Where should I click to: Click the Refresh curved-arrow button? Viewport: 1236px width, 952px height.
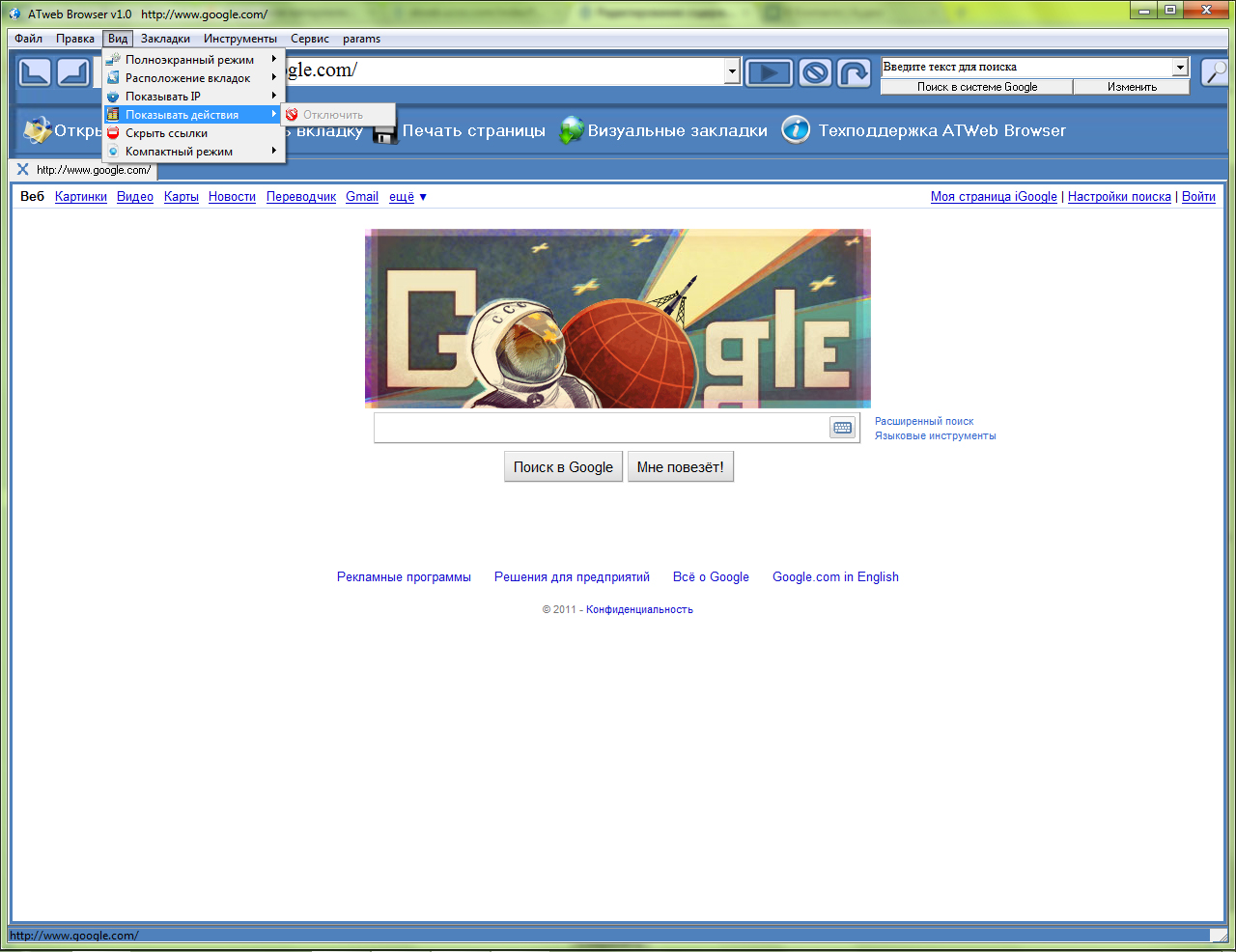[854, 72]
